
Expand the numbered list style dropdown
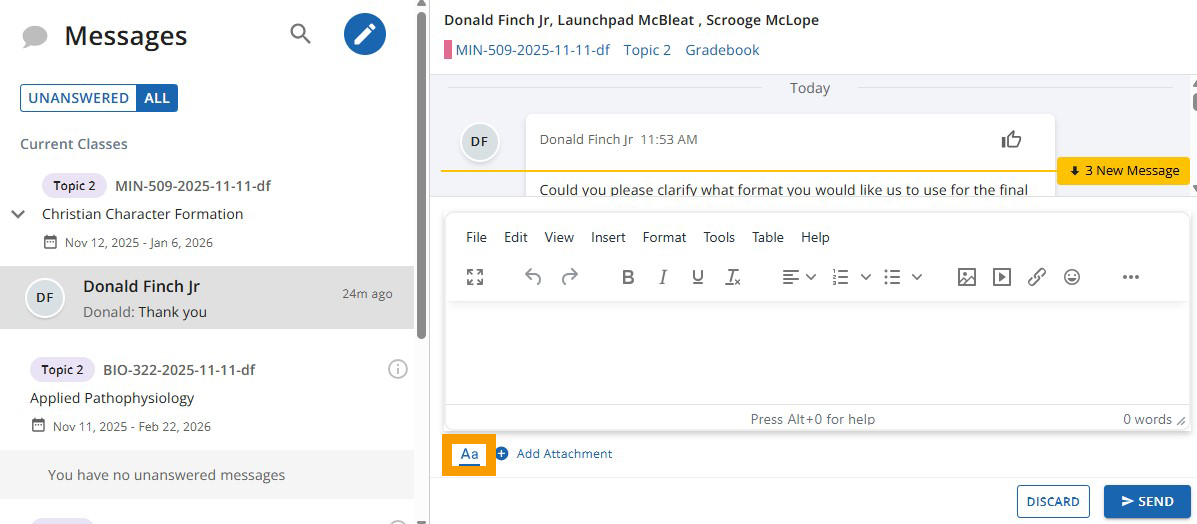tap(866, 277)
